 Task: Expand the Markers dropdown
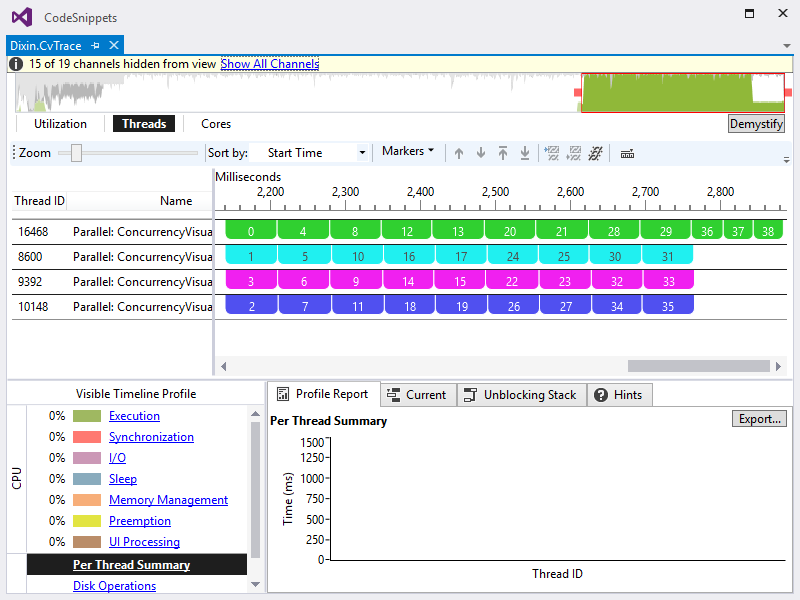click(x=408, y=151)
